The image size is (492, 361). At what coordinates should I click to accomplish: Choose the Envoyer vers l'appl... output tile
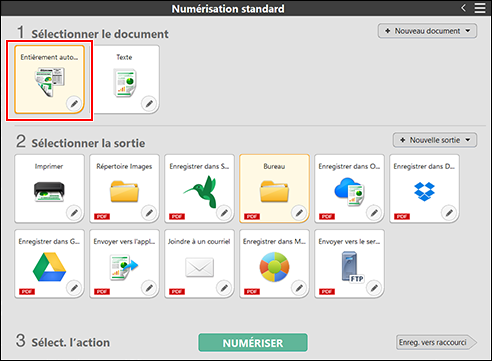[x=124, y=263]
